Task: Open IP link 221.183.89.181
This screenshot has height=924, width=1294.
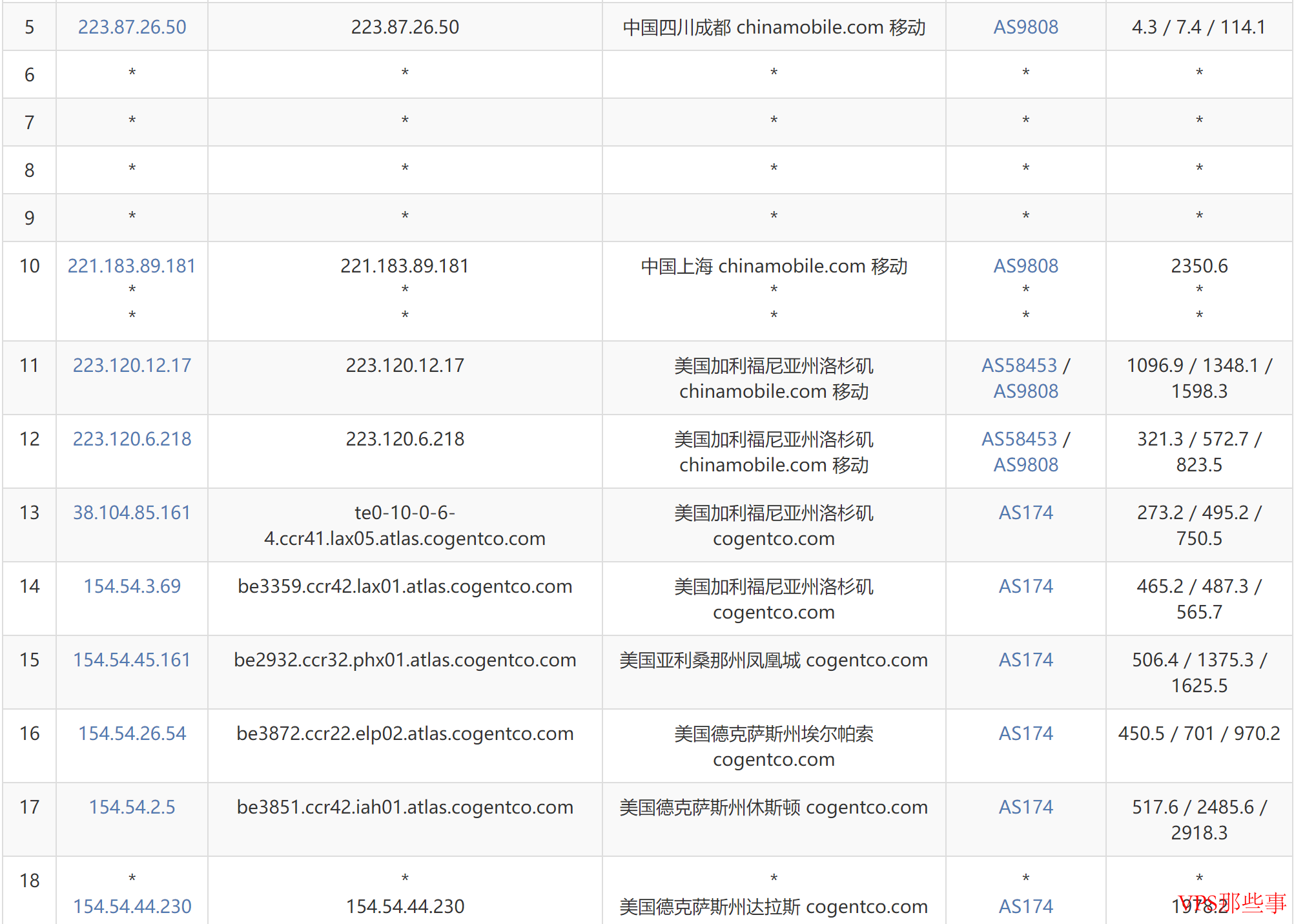Action: [x=132, y=266]
